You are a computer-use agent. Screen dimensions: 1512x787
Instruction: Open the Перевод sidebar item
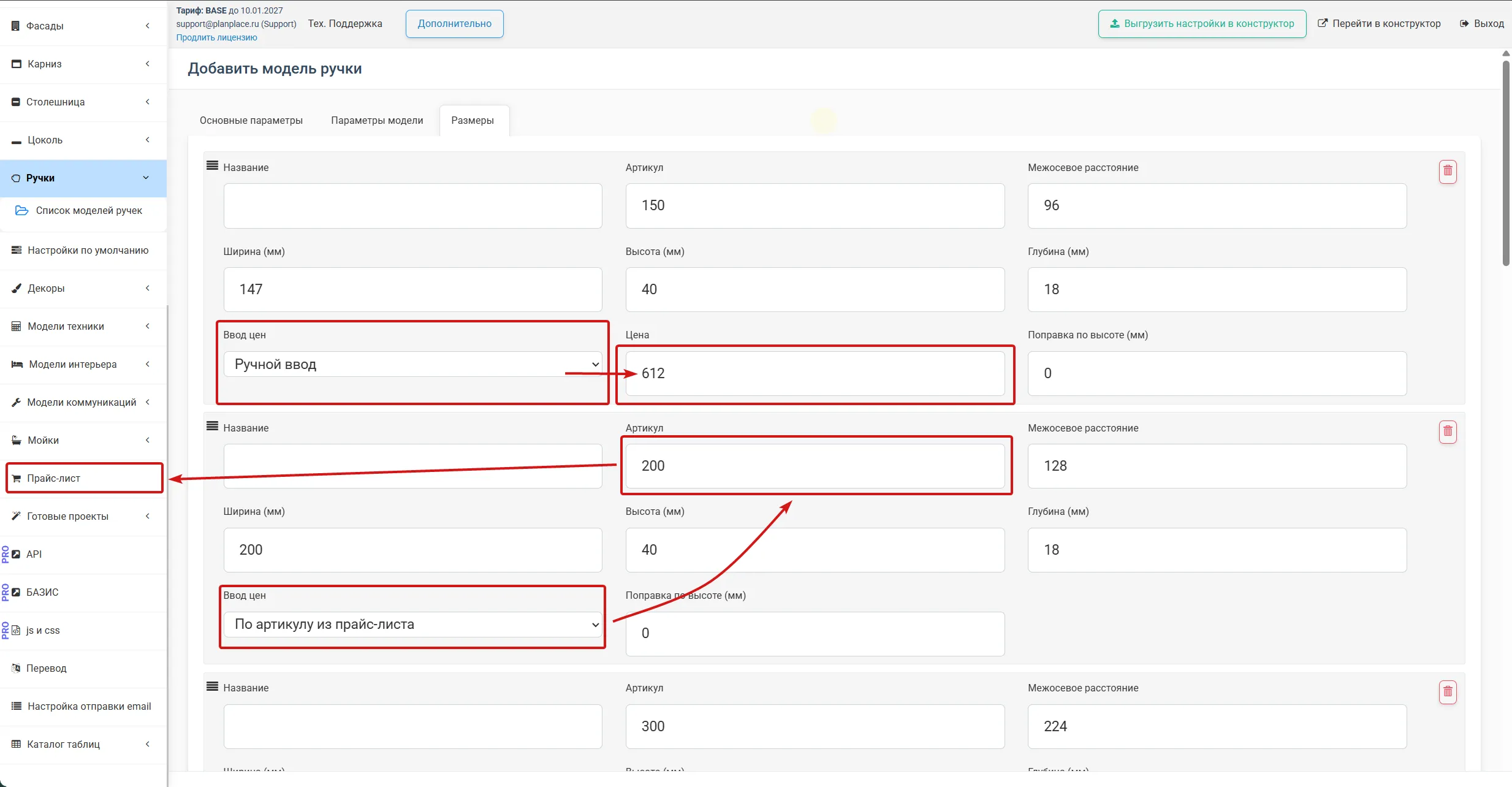(x=84, y=668)
